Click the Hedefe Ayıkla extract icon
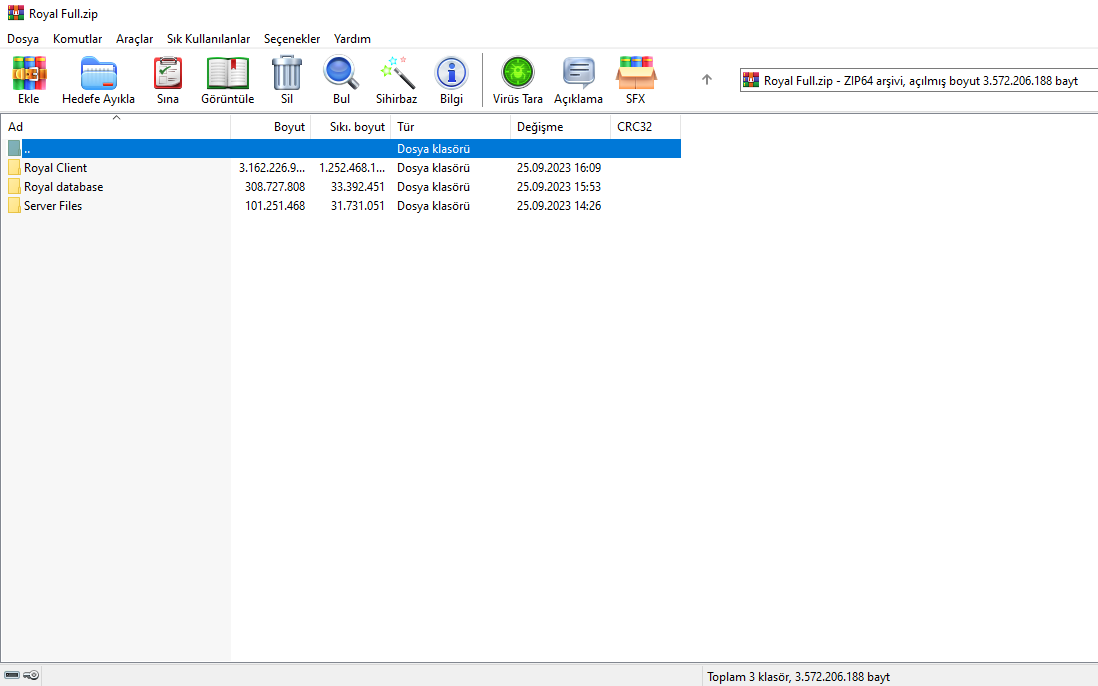The width and height of the screenshot is (1098, 686). (x=98, y=73)
